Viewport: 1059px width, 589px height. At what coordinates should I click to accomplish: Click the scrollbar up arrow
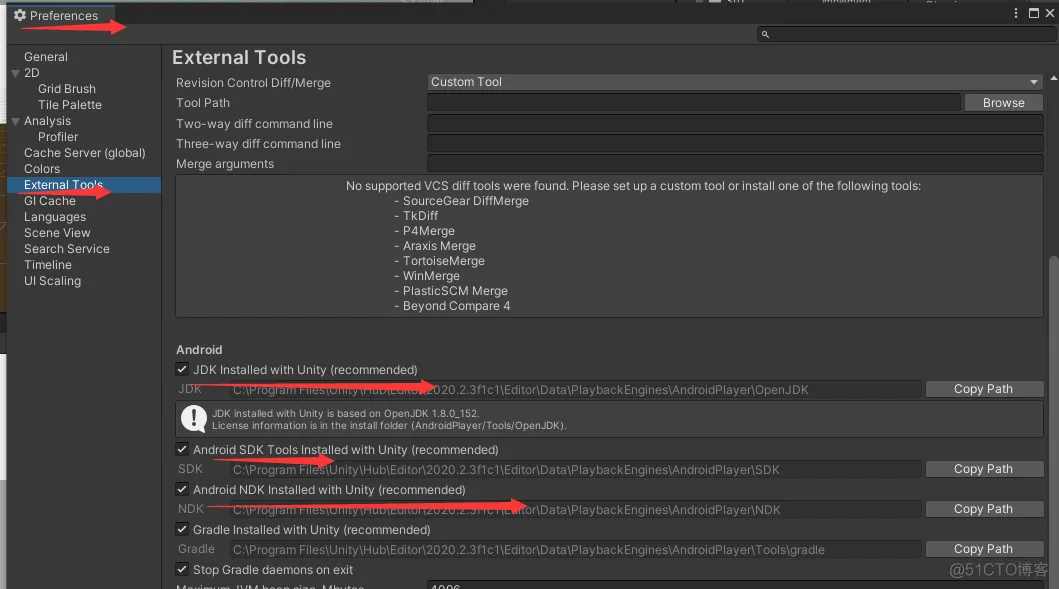(x=1054, y=79)
